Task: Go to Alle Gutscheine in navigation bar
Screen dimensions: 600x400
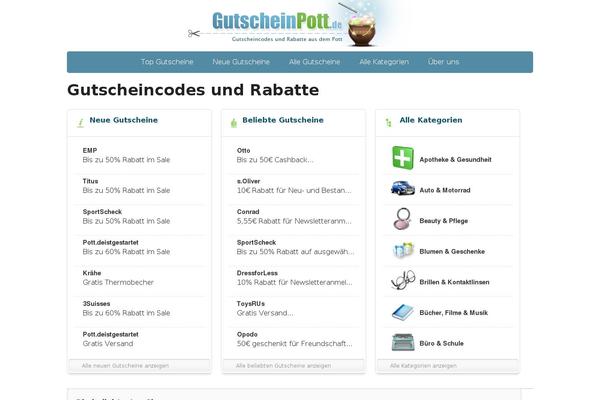Action: 315,62
